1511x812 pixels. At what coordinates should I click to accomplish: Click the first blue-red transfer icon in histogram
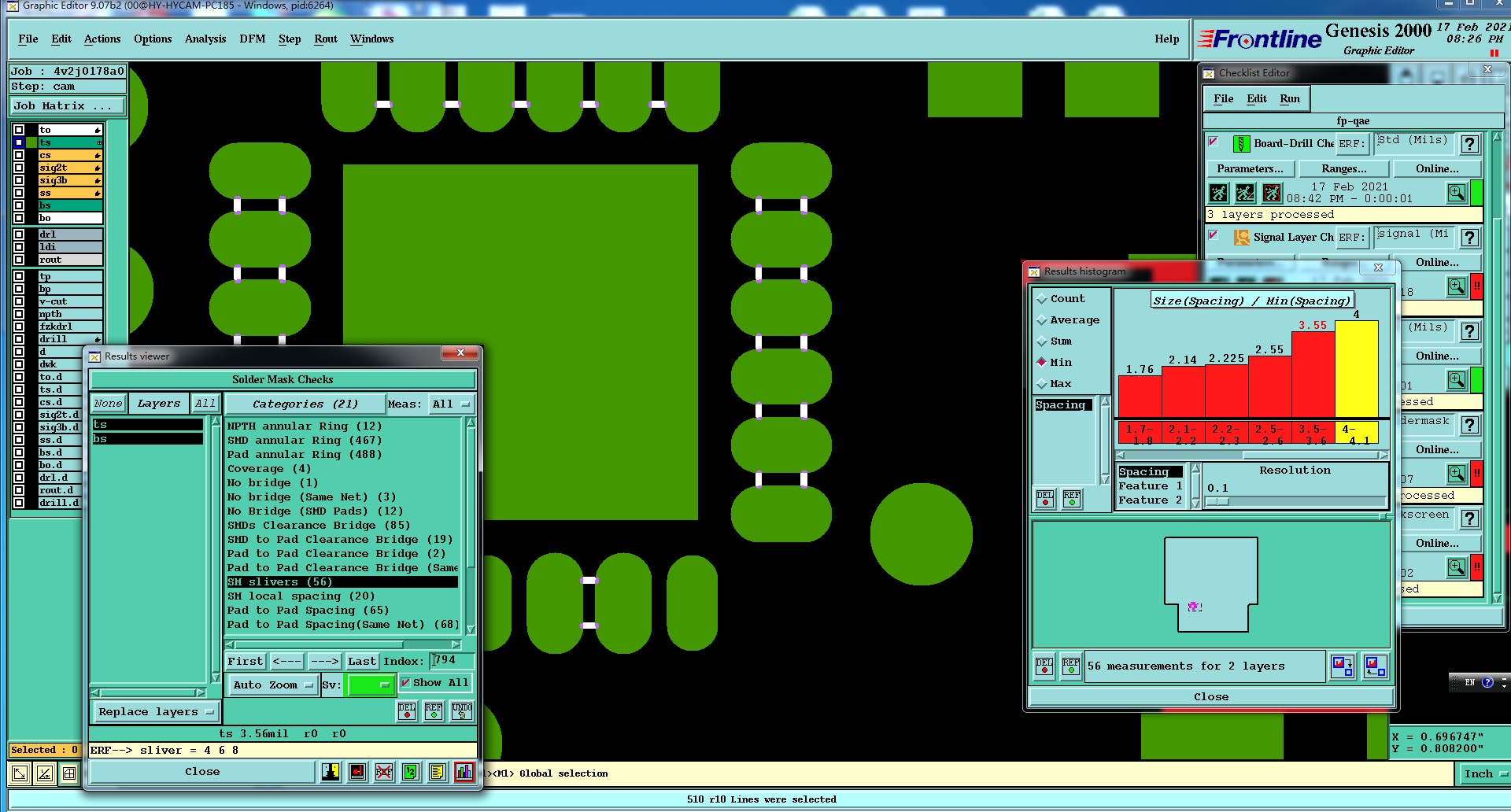click(1343, 666)
